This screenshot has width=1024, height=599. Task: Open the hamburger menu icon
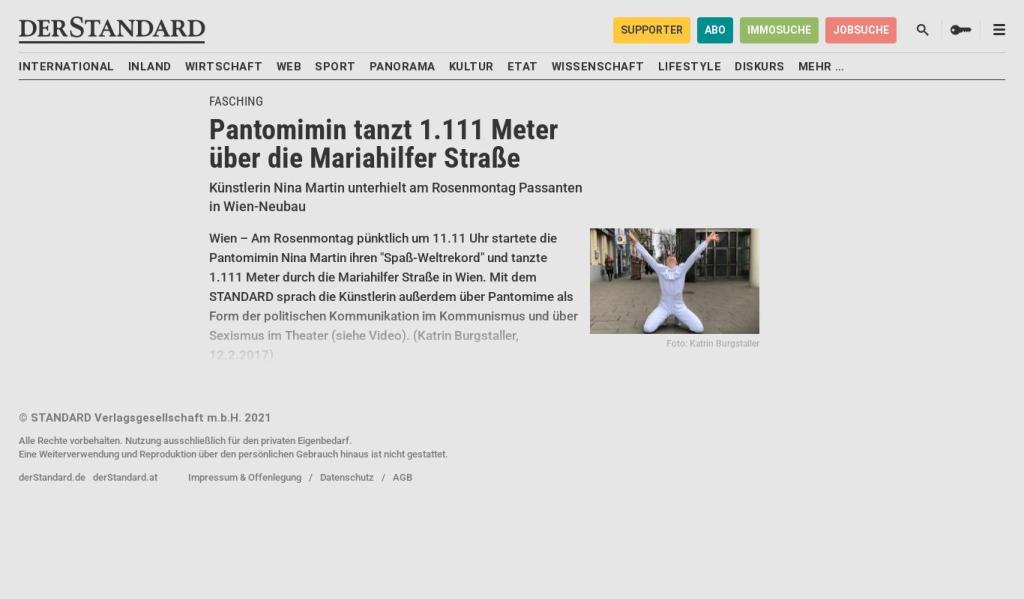point(998,30)
